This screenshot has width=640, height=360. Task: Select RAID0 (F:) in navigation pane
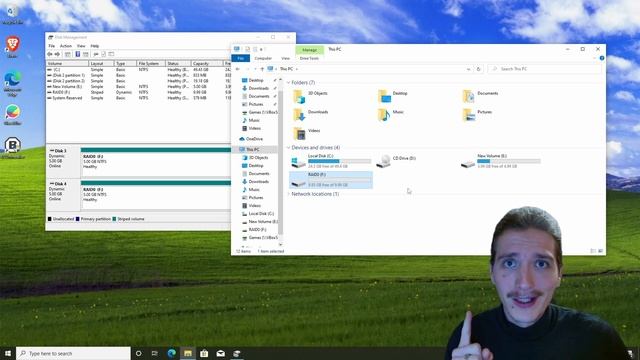tap(254, 230)
